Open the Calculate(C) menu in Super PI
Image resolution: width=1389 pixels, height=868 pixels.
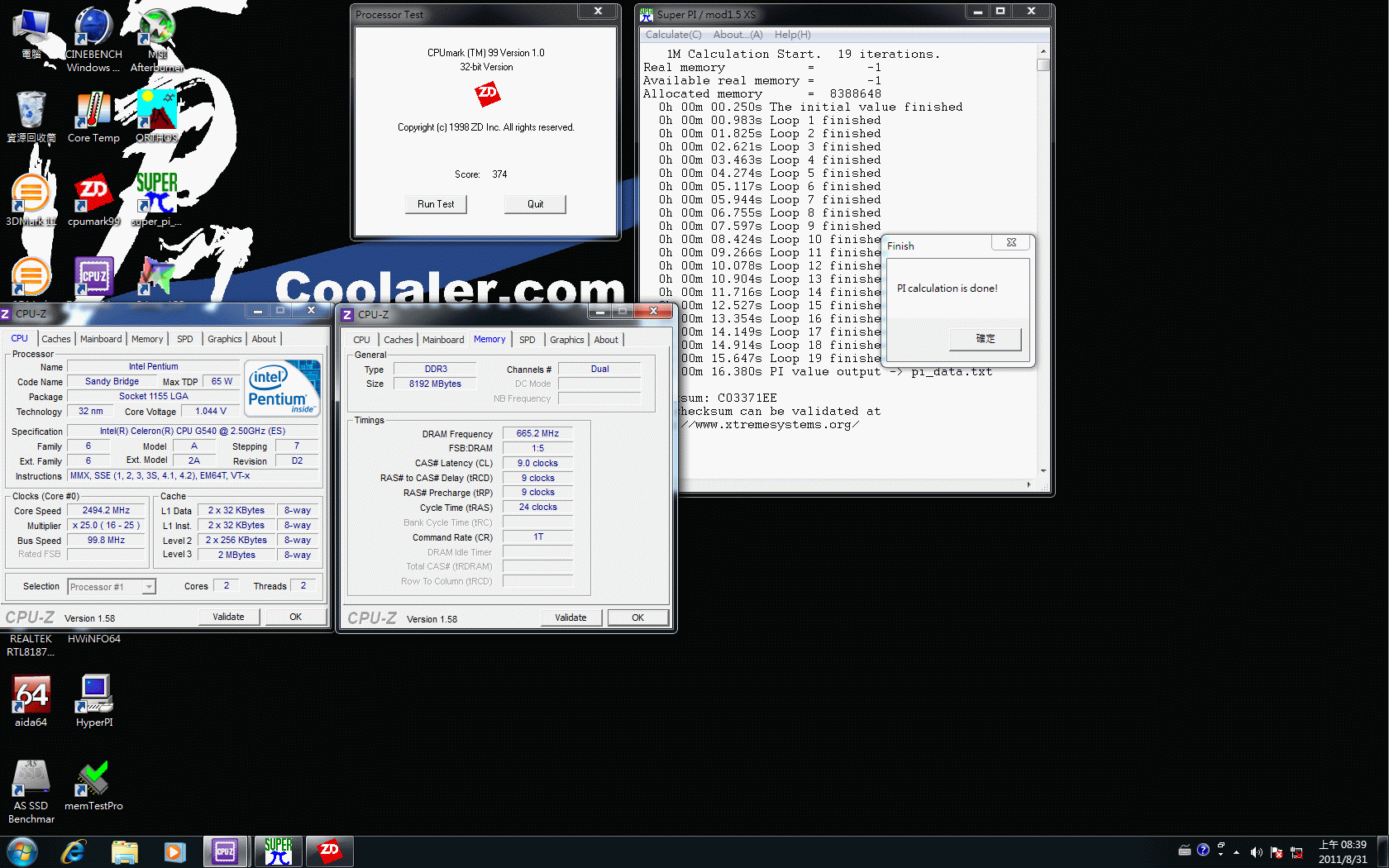point(673,35)
